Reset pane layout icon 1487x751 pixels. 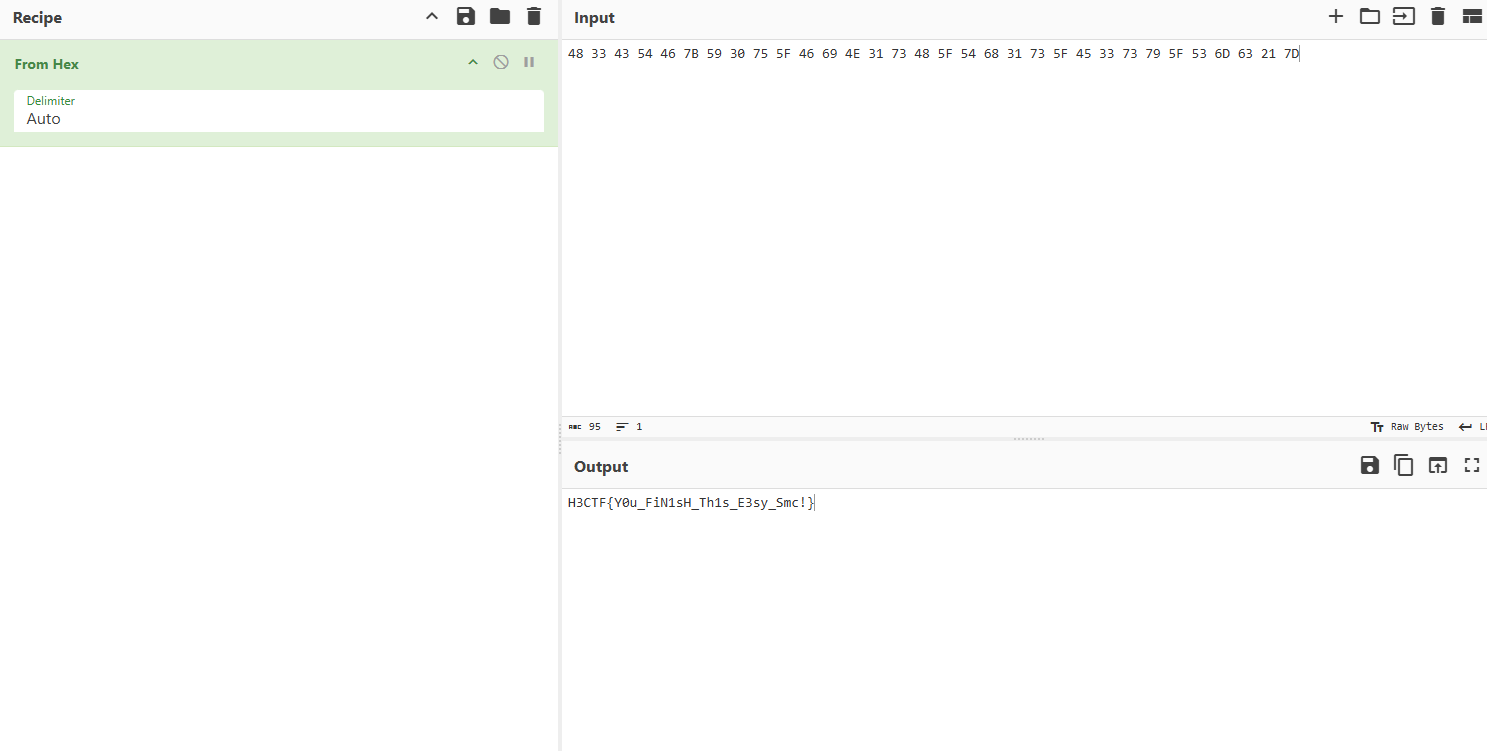click(x=1472, y=16)
